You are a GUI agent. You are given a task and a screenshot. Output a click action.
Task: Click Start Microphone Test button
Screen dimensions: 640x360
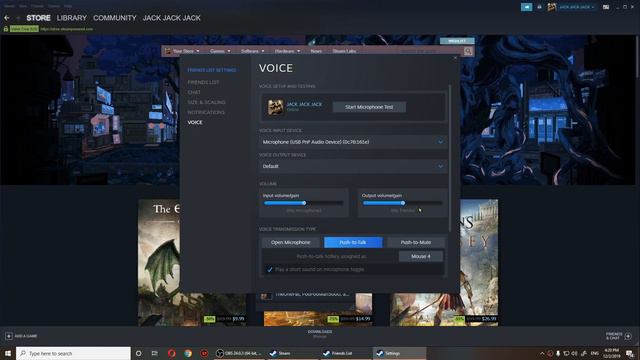(x=369, y=107)
